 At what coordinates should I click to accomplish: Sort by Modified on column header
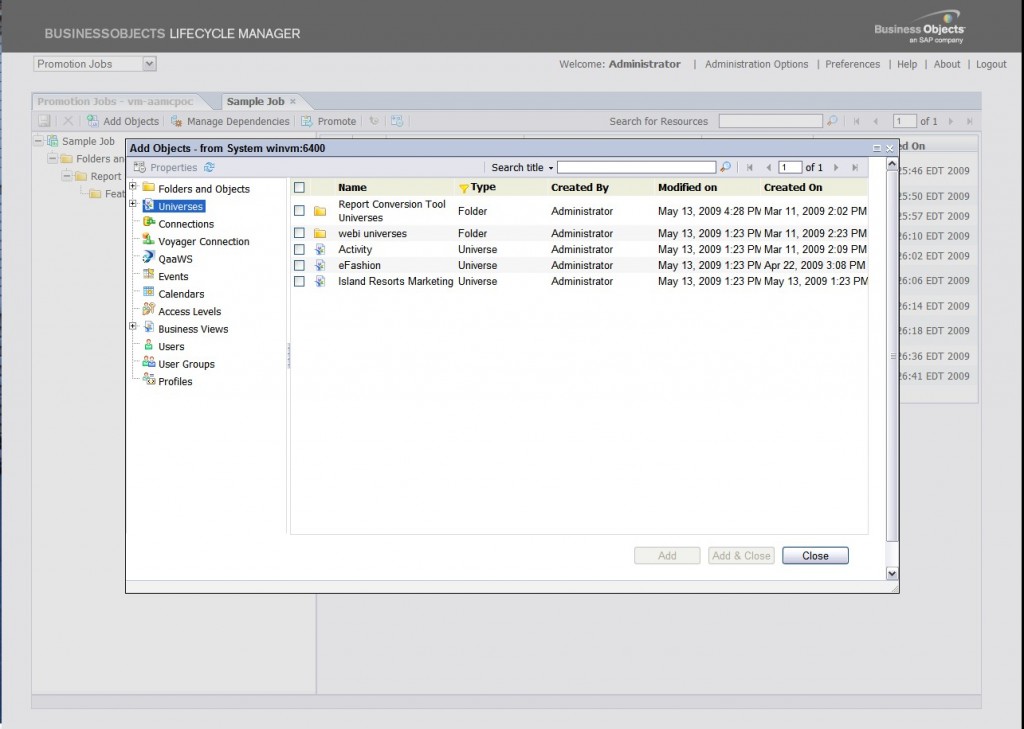point(687,187)
